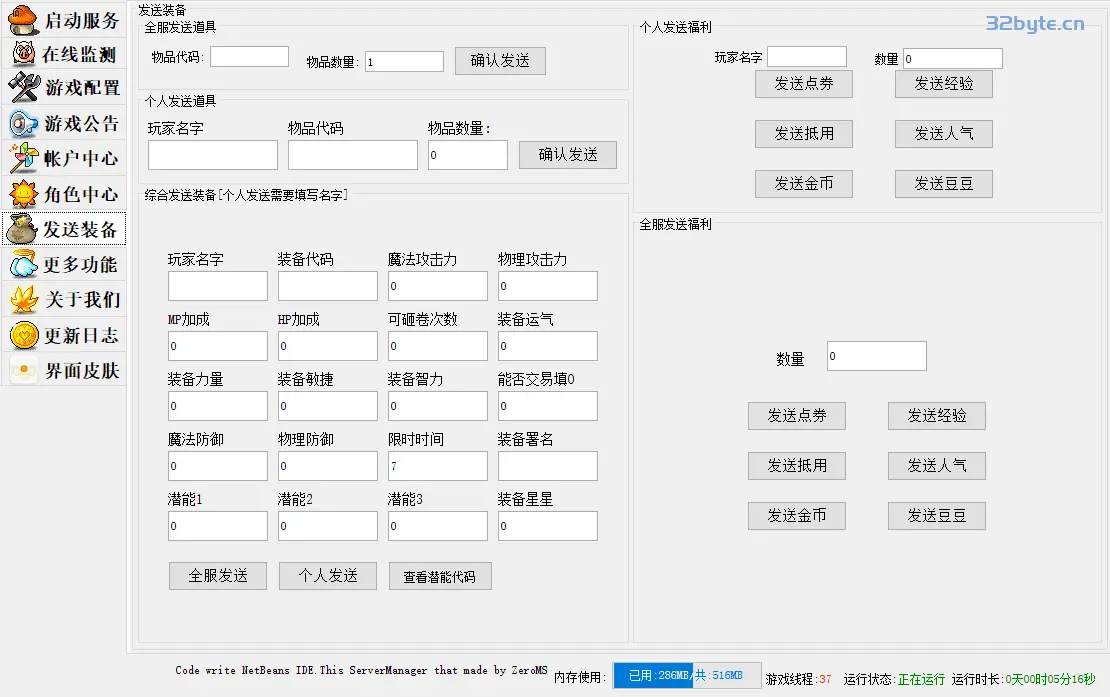This screenshot has width=1110, height=697.
Task: Focus 物品代码 field in 个人发送道具
Action: [353, 155]
